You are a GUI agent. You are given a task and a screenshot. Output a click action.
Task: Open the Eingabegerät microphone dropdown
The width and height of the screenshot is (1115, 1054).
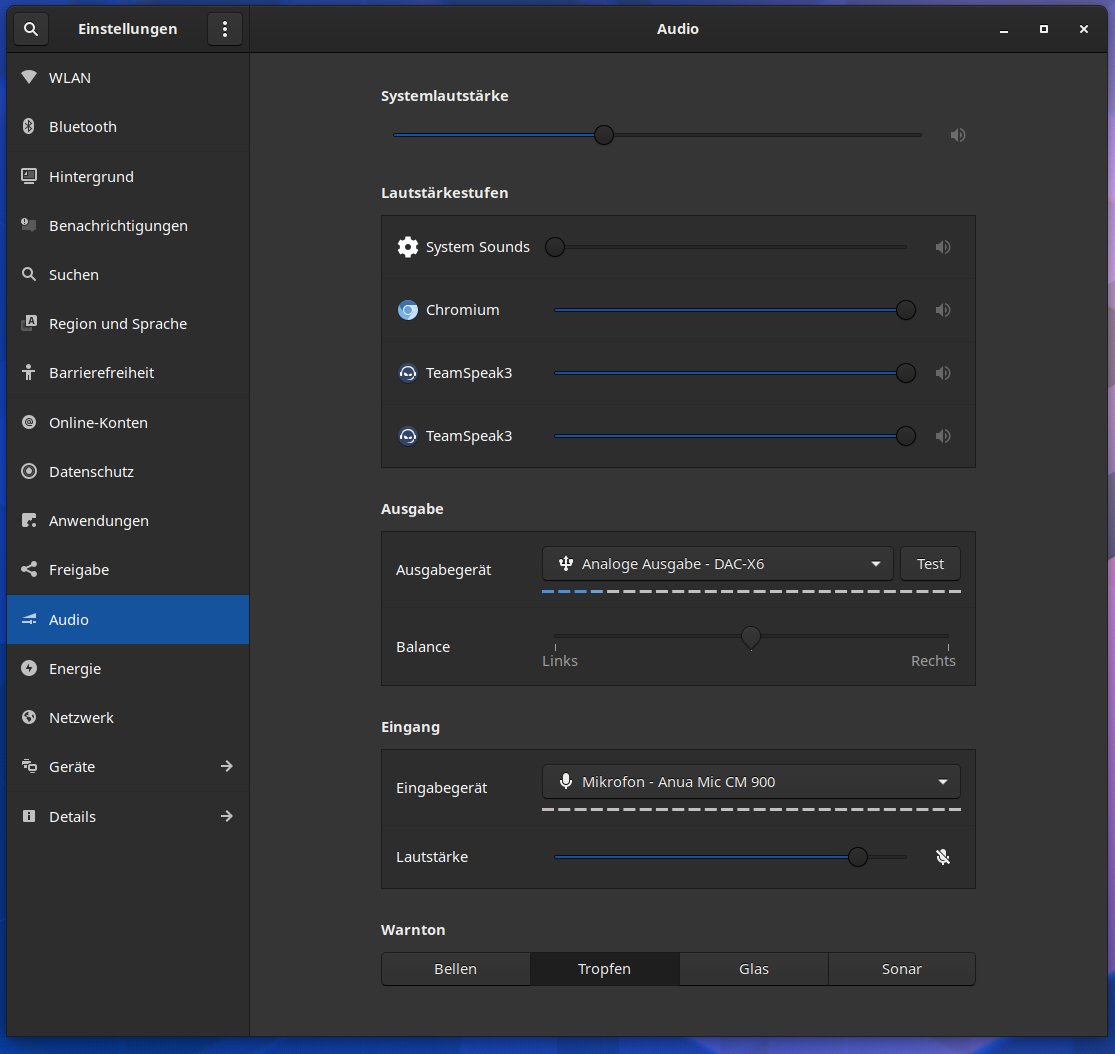(x=751, y=782)
